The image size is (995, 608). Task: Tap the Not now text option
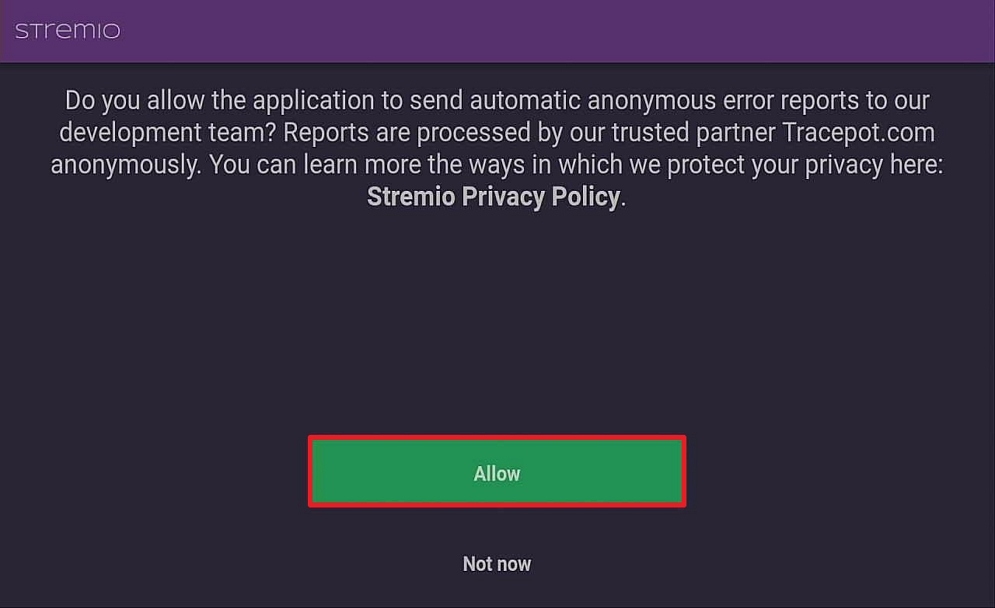point(496,564)
